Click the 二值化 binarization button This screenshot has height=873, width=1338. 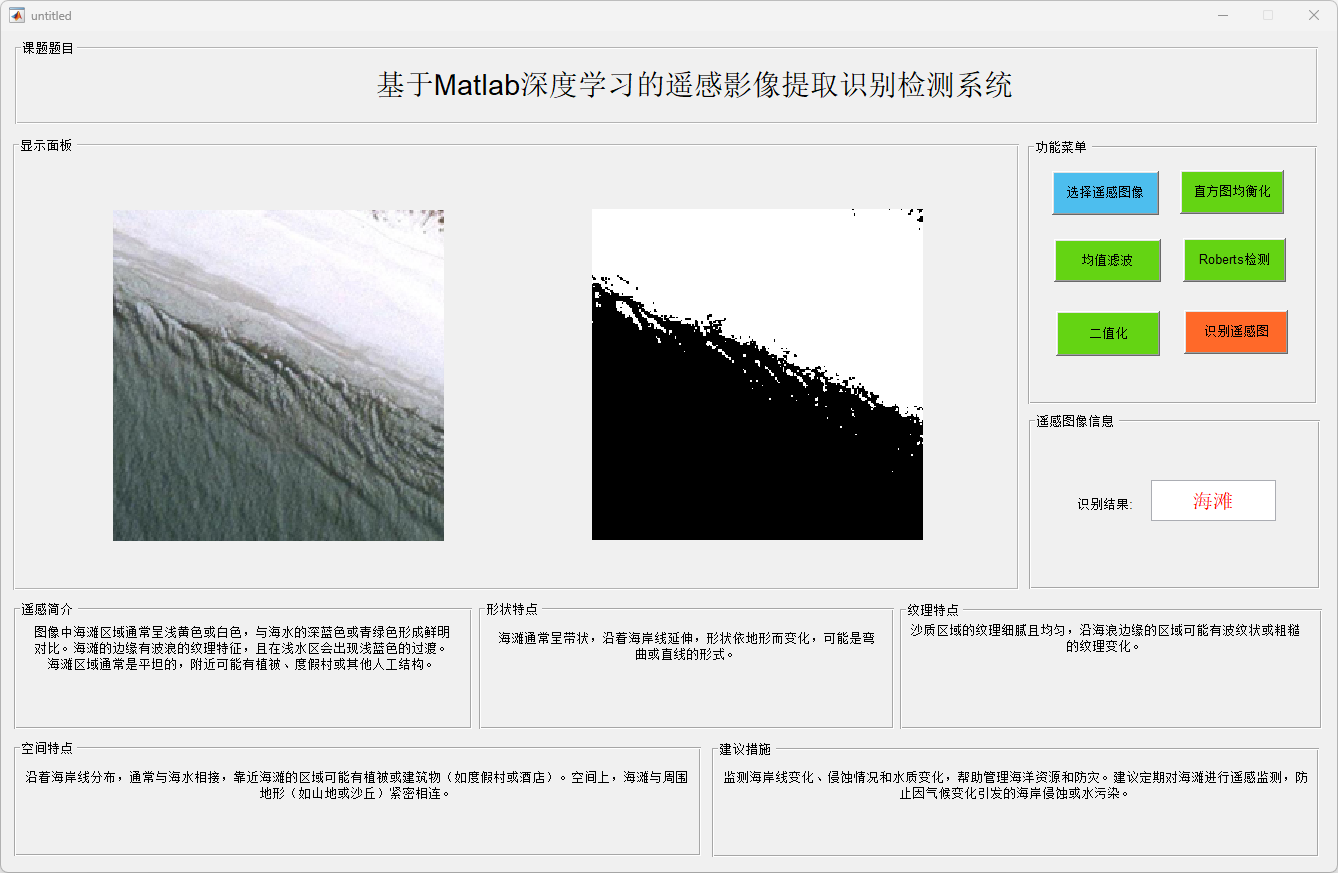[1108, 334]
